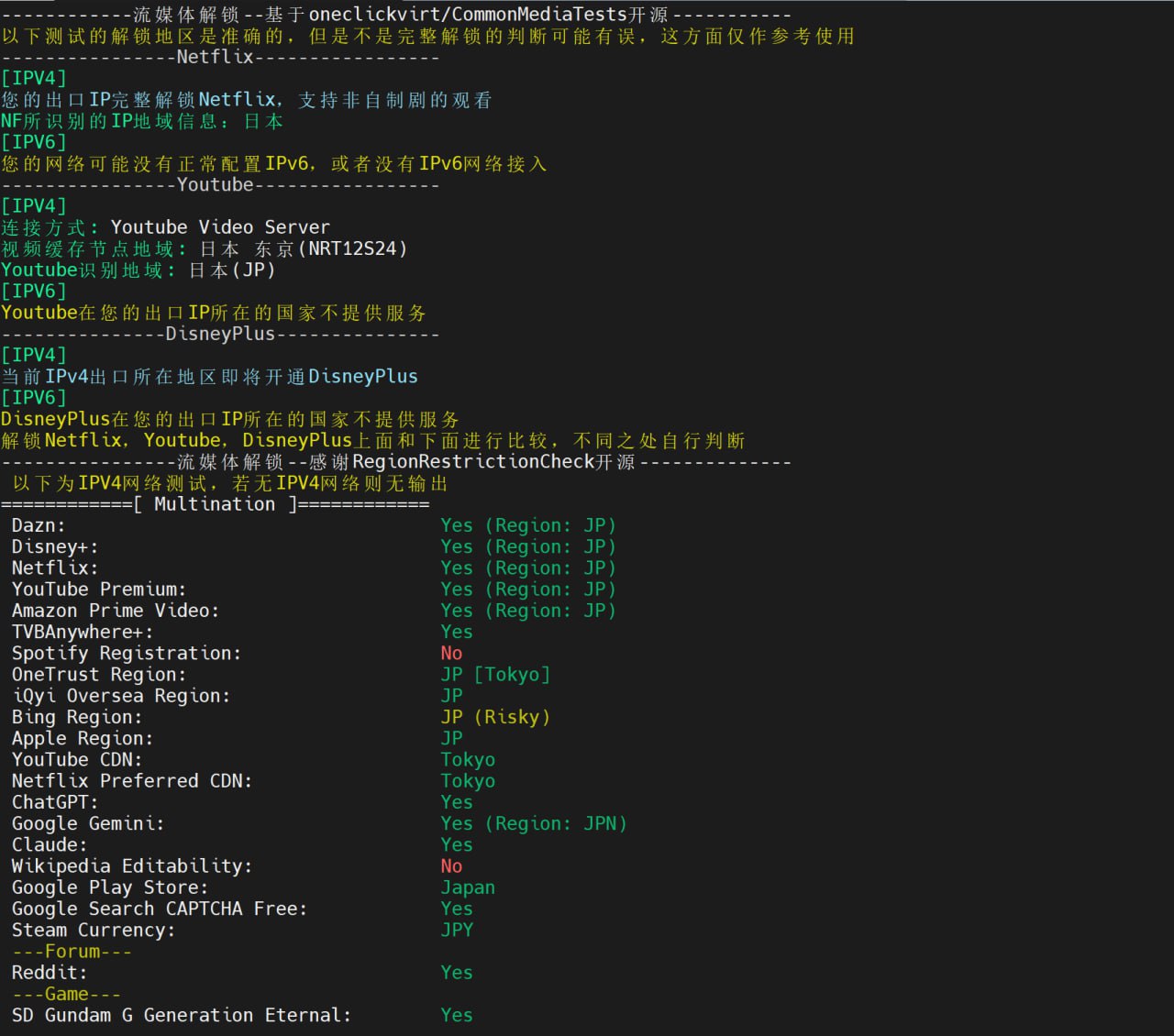Click the Spotify Registration red No result
Image resolution: width=1174 pixels, height=1036 pixels.
(x=451, y=653)
